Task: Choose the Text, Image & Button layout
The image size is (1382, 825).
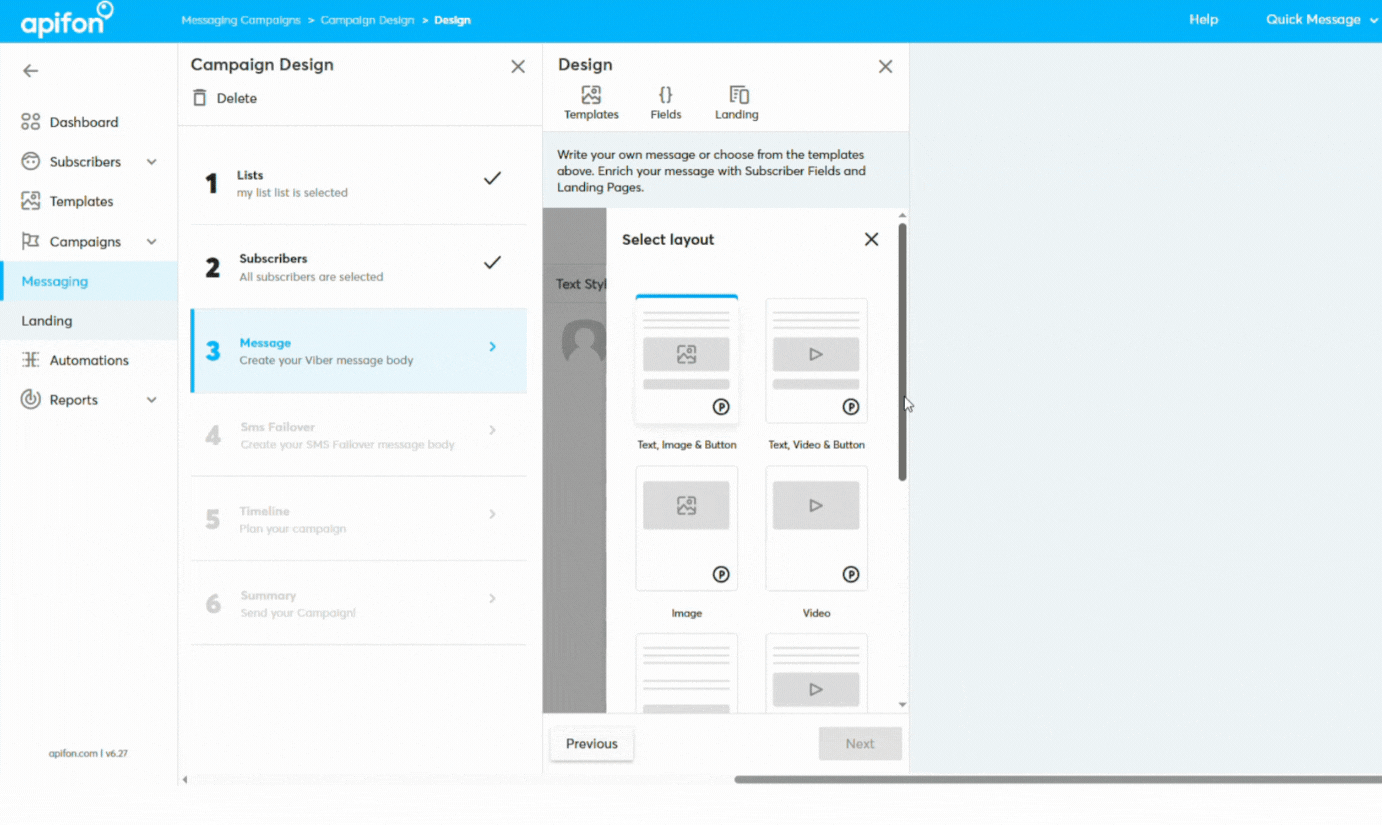Action: click(x=686, y=360)
